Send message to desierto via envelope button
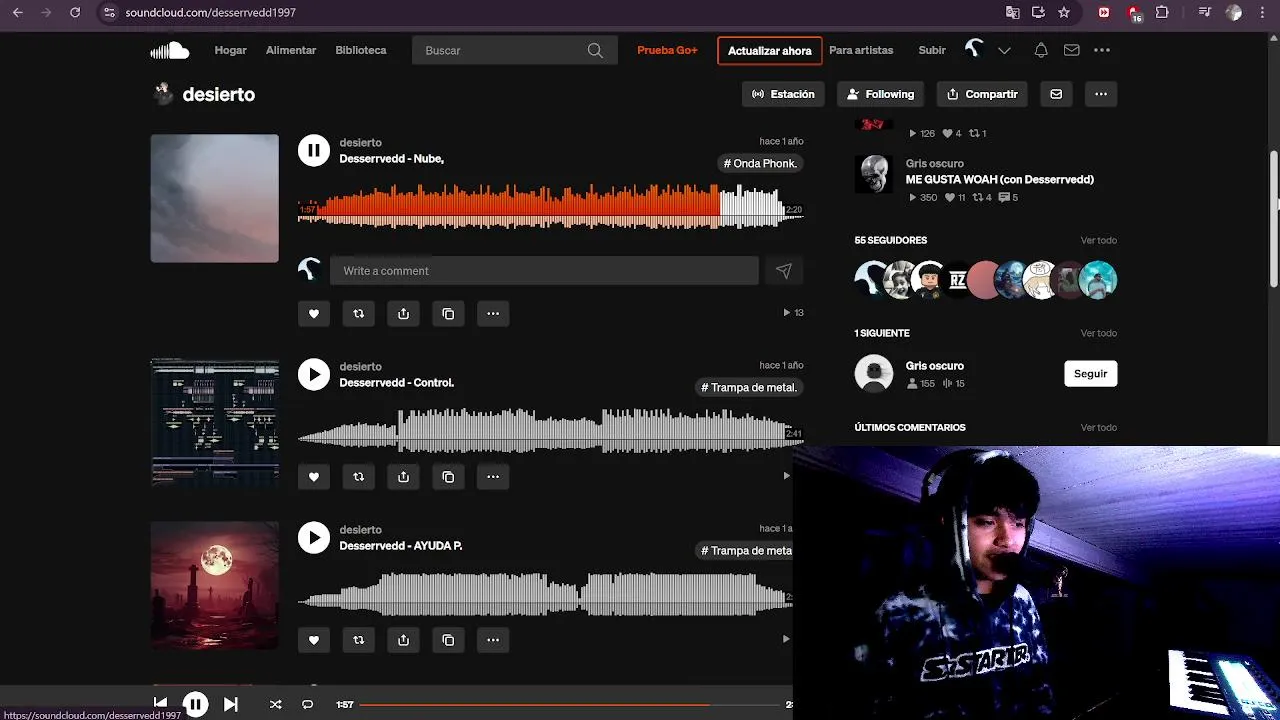This screenshot has width=1280, height=720. click(1056, 94)
